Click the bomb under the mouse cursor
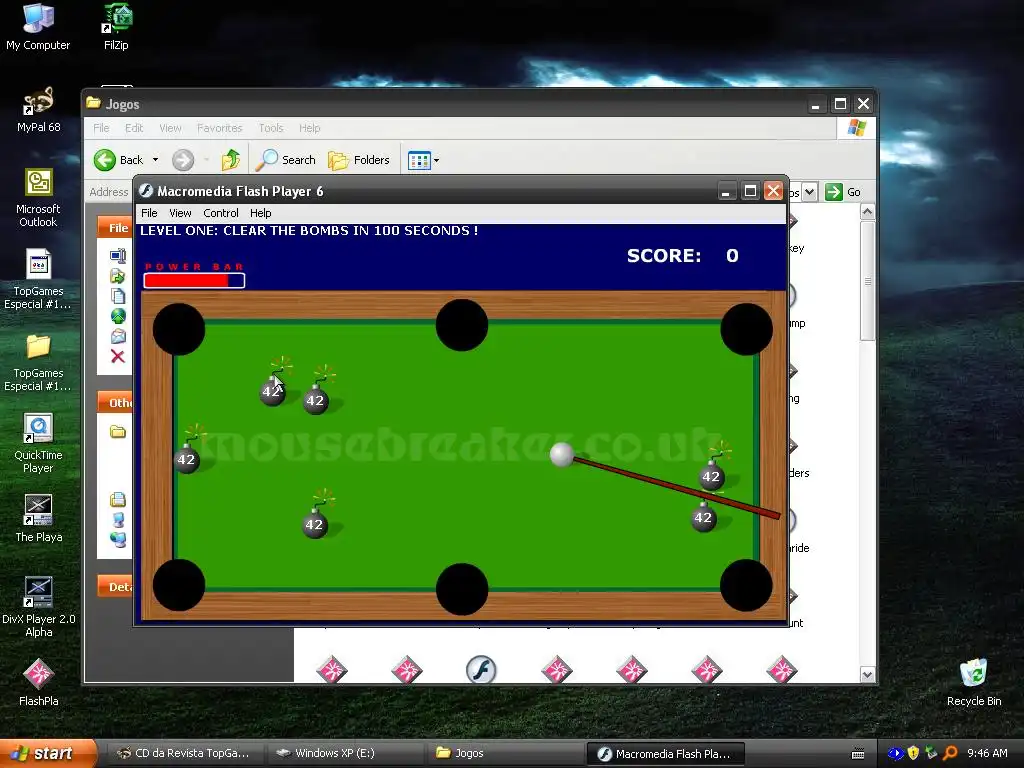The width and height of the screenshot is (1024, 768). click(271, 391)
